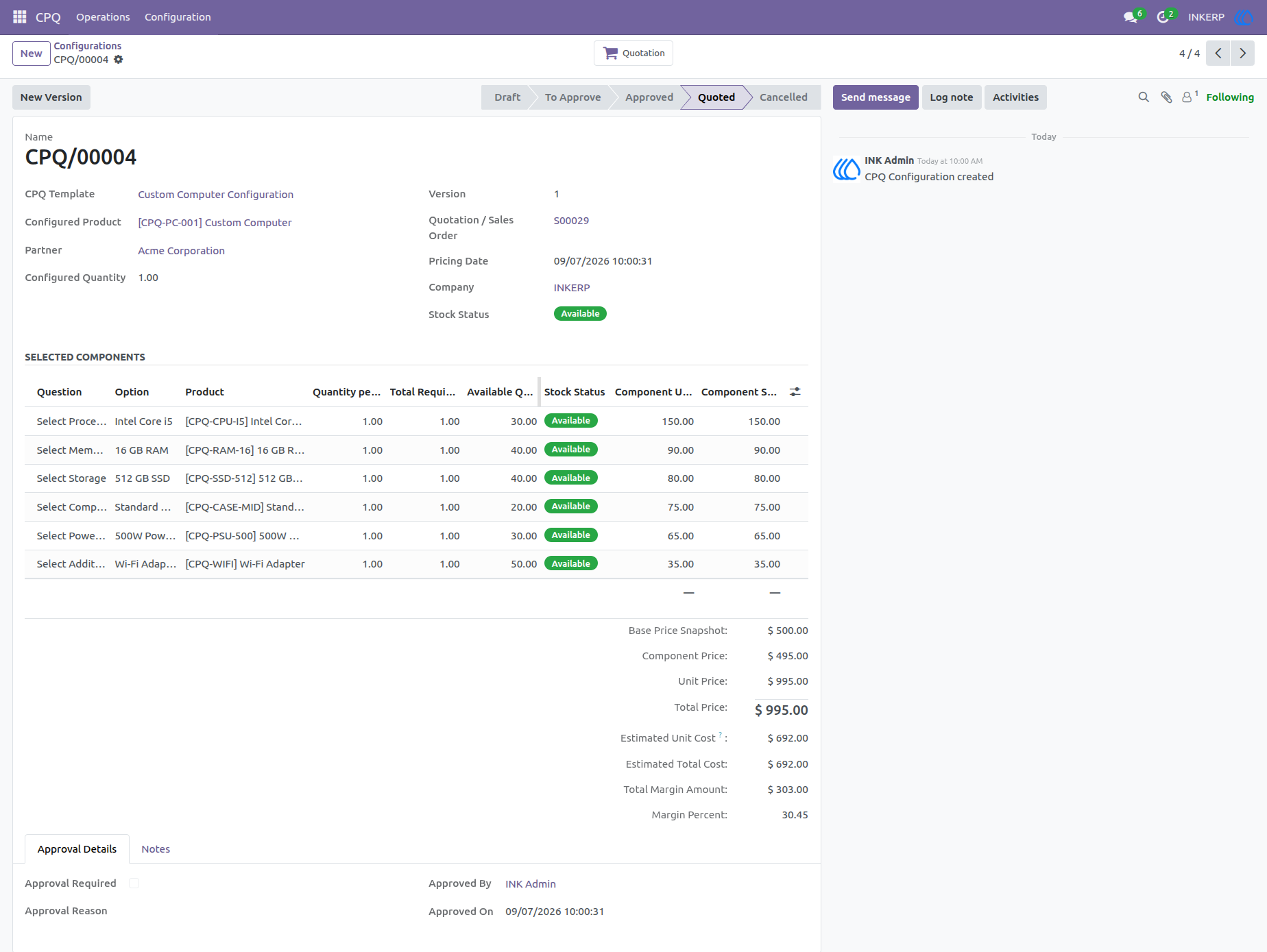Click the Available badge in header Stock Status
Viewport: 1267px width, 952px height.
click(x=580, y=314)
